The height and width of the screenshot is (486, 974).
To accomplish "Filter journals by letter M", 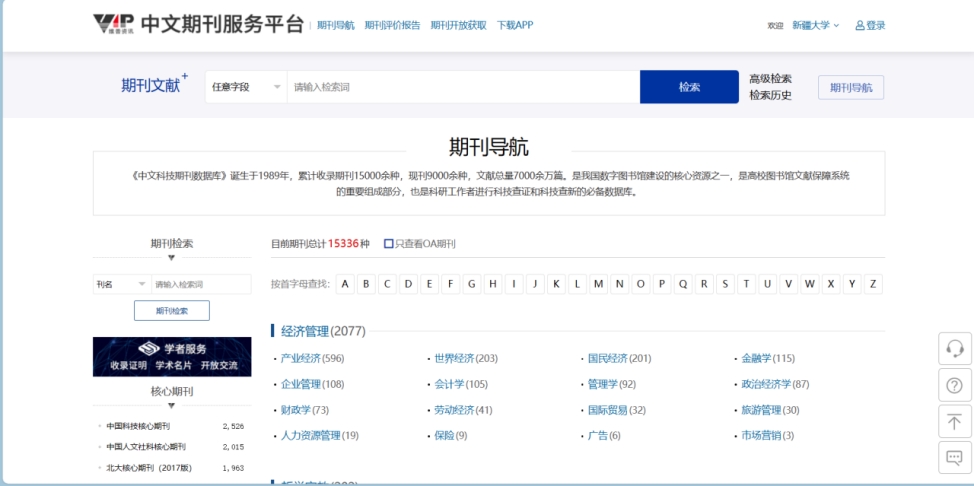I will click(x=598, y=284).
